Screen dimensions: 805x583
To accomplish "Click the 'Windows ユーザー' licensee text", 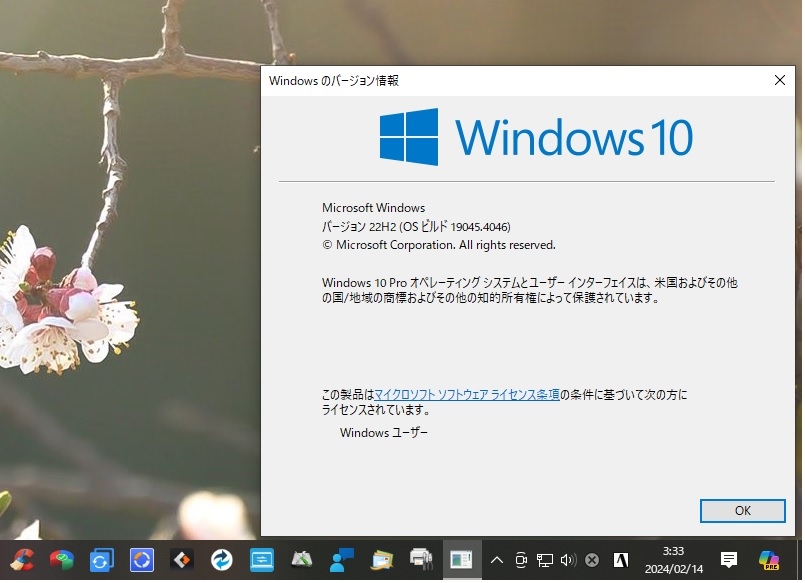I will [x=385, y=434].
